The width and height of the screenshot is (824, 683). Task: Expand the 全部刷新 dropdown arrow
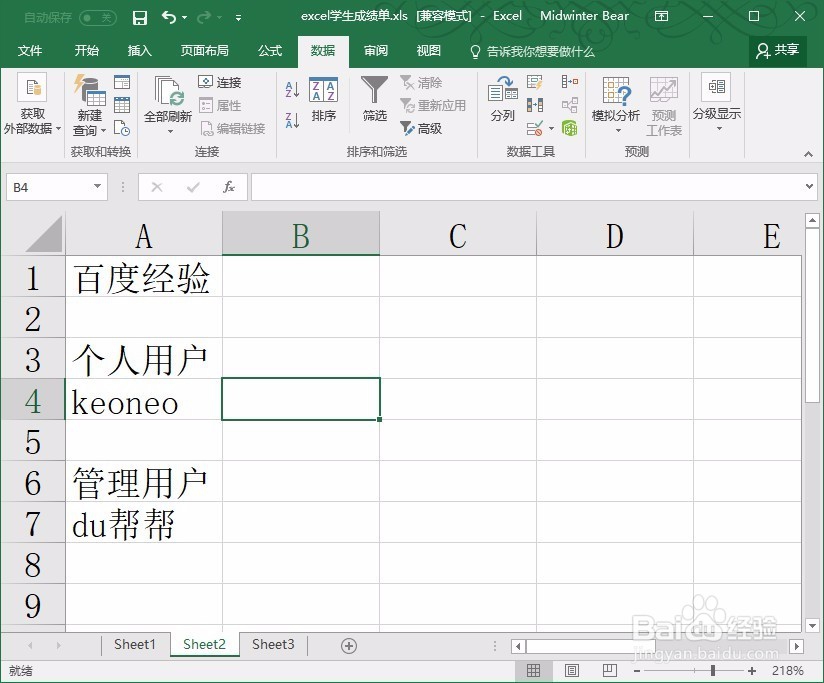tap(170, 131)
